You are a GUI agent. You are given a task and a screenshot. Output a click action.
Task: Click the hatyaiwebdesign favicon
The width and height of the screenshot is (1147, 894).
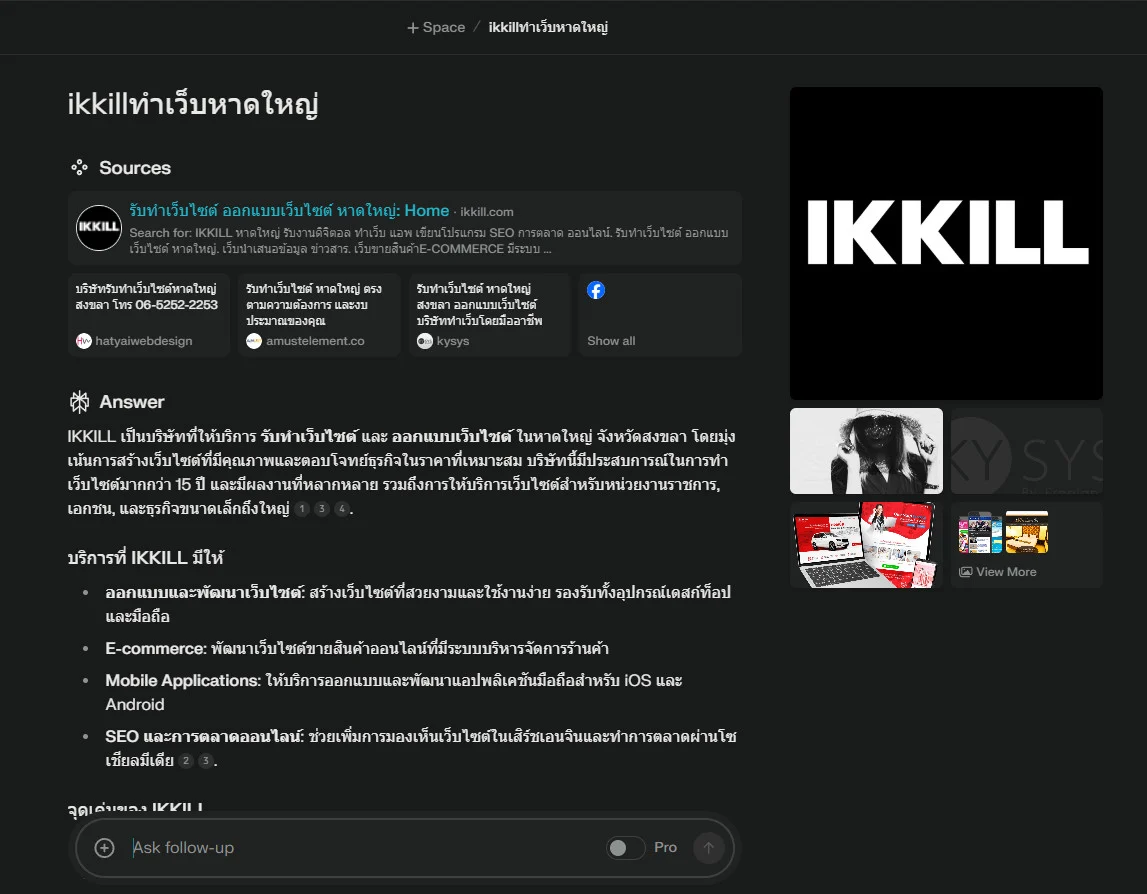(84, 341)
